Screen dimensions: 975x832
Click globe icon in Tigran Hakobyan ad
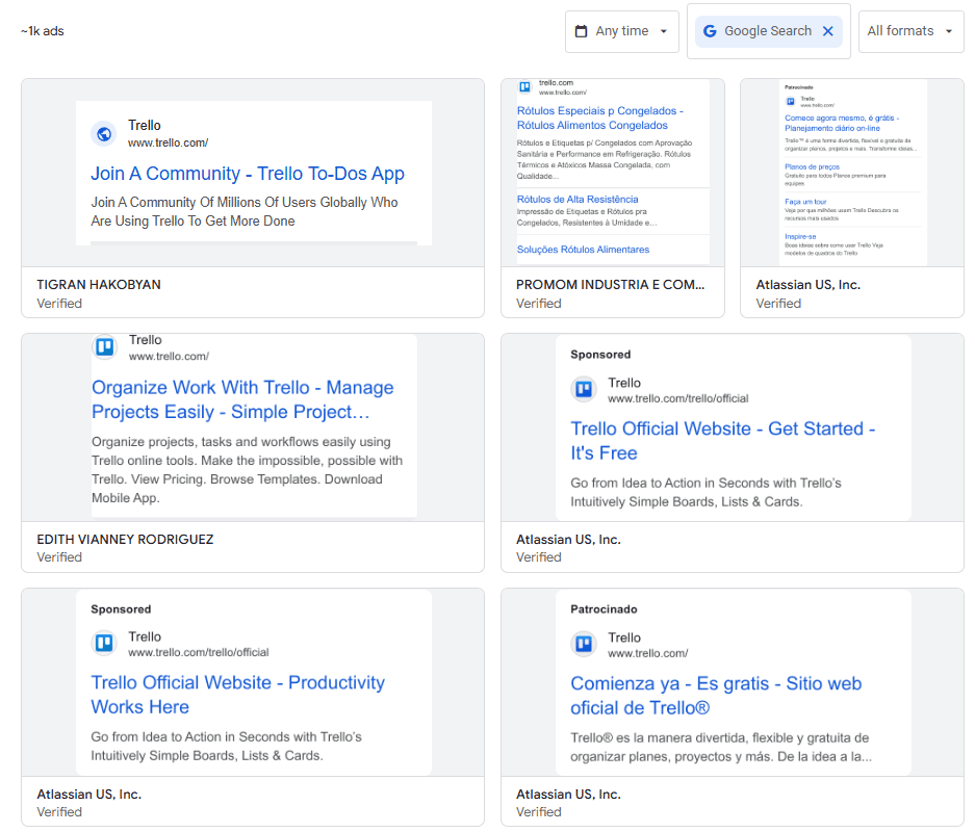pyautogui.click(x=104, y=134)
